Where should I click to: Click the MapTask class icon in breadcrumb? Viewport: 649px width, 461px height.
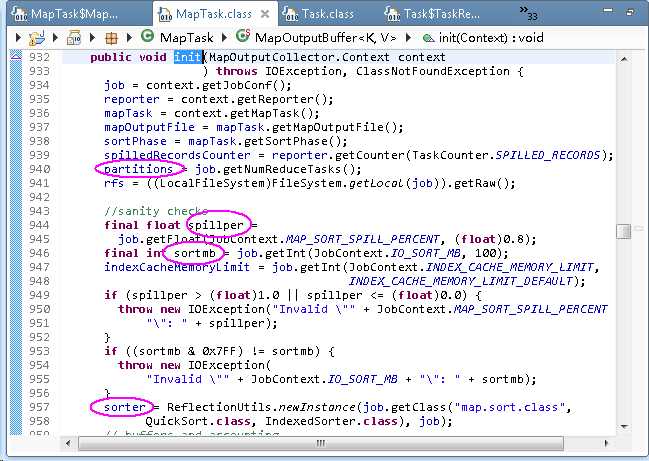[x=147, y=36]
